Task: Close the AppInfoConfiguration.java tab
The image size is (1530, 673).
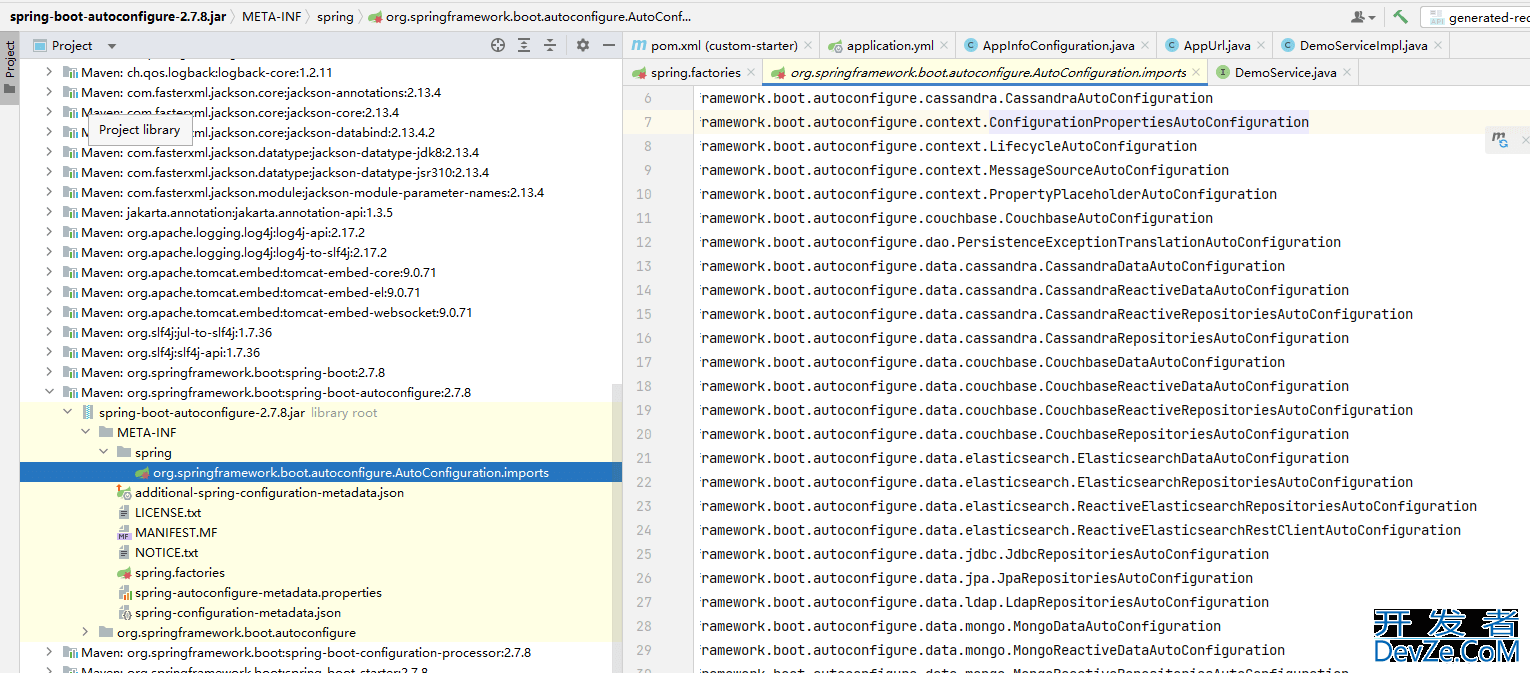Action: [1144, 46]
